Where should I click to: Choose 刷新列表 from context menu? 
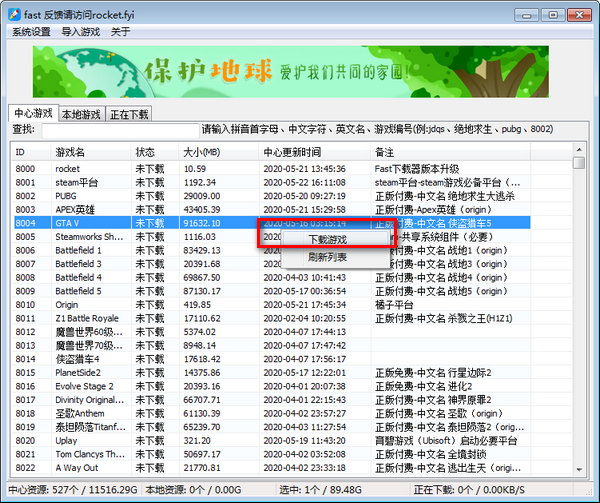tap(327, 257)
